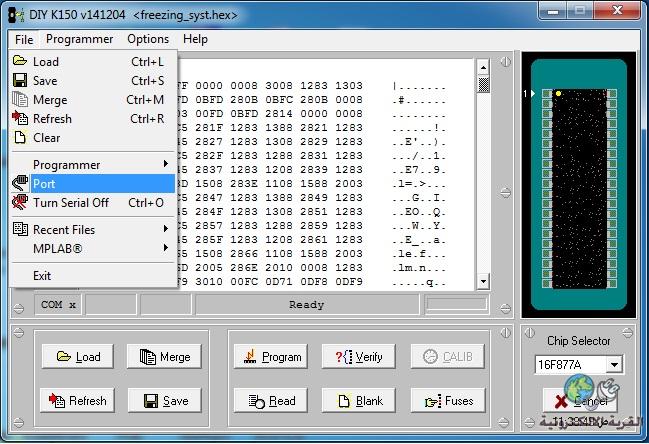Click the Save floppy icon in File menu
The image size is (649, 444).
click(x=20, y=80)
